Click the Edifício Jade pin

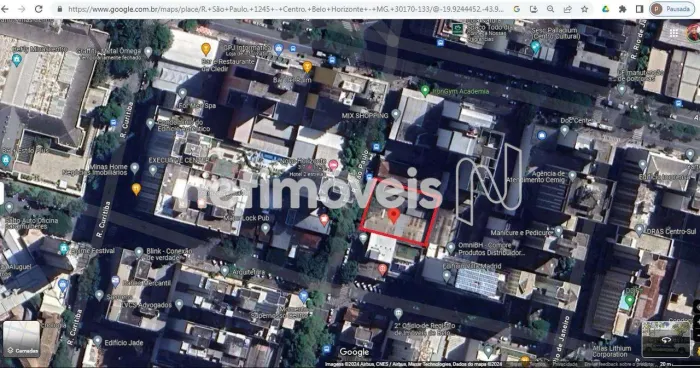97,342
